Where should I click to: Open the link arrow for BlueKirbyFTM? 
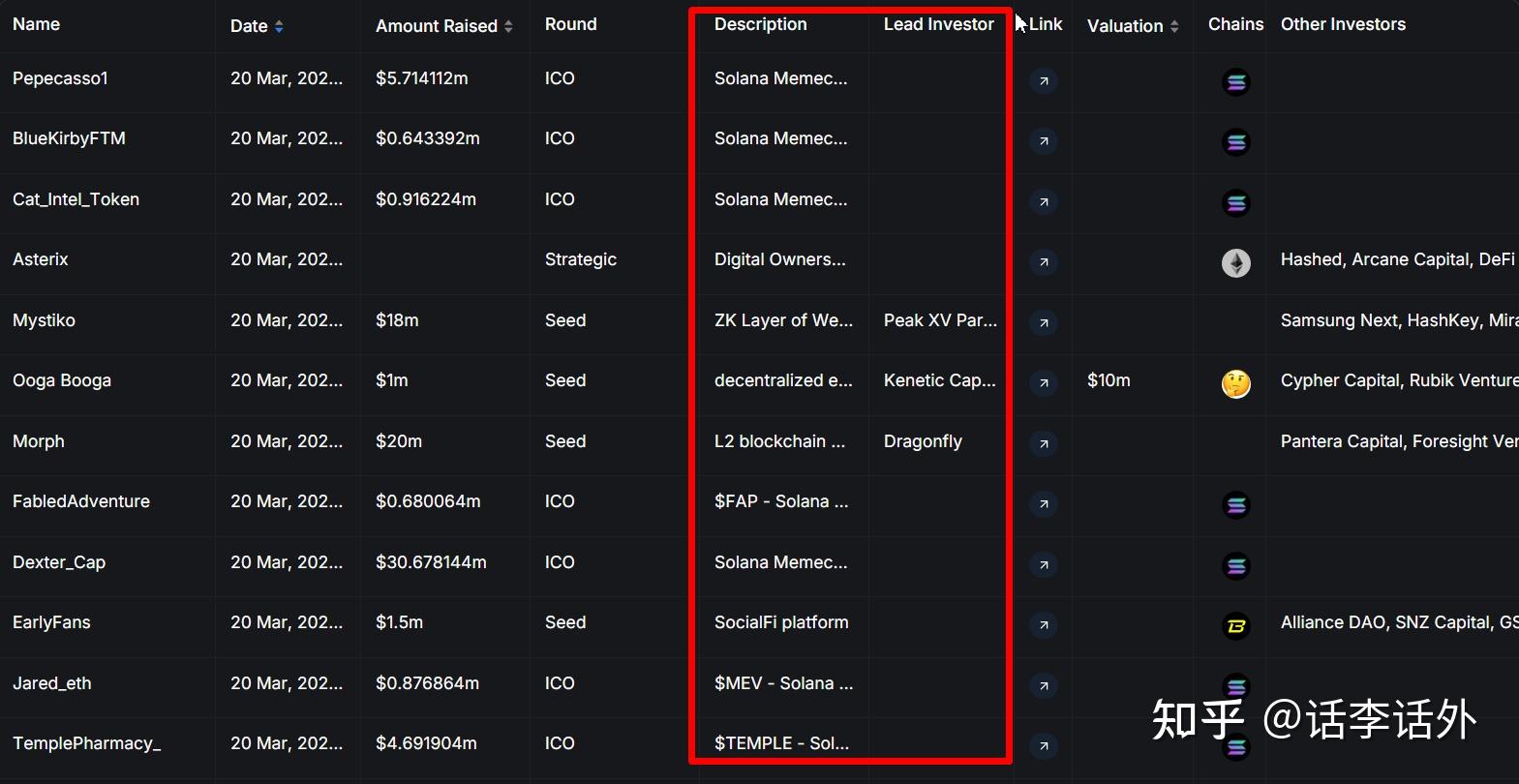(1043, 141)
